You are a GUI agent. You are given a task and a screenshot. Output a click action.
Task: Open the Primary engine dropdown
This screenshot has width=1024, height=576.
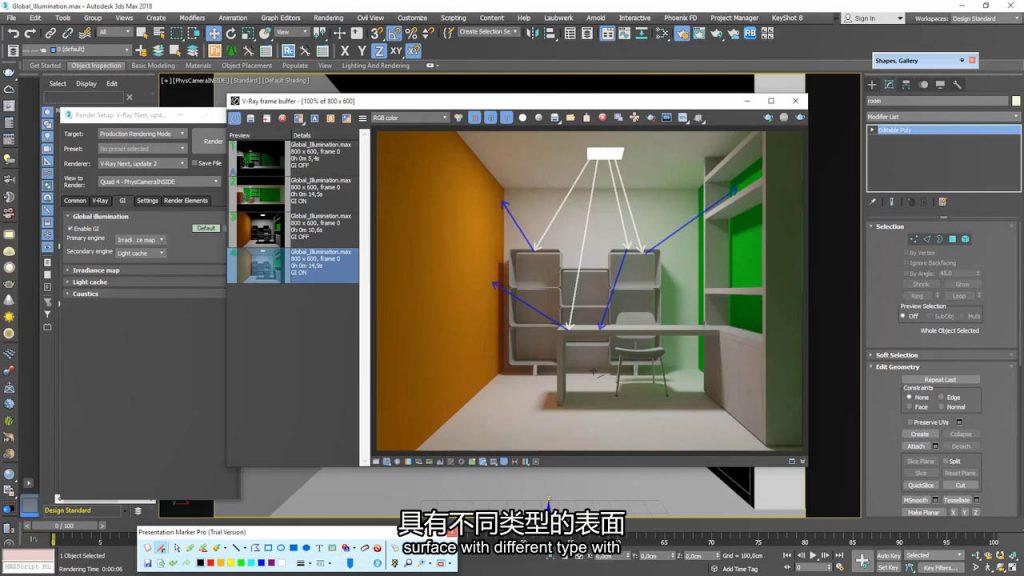point(140,240)
